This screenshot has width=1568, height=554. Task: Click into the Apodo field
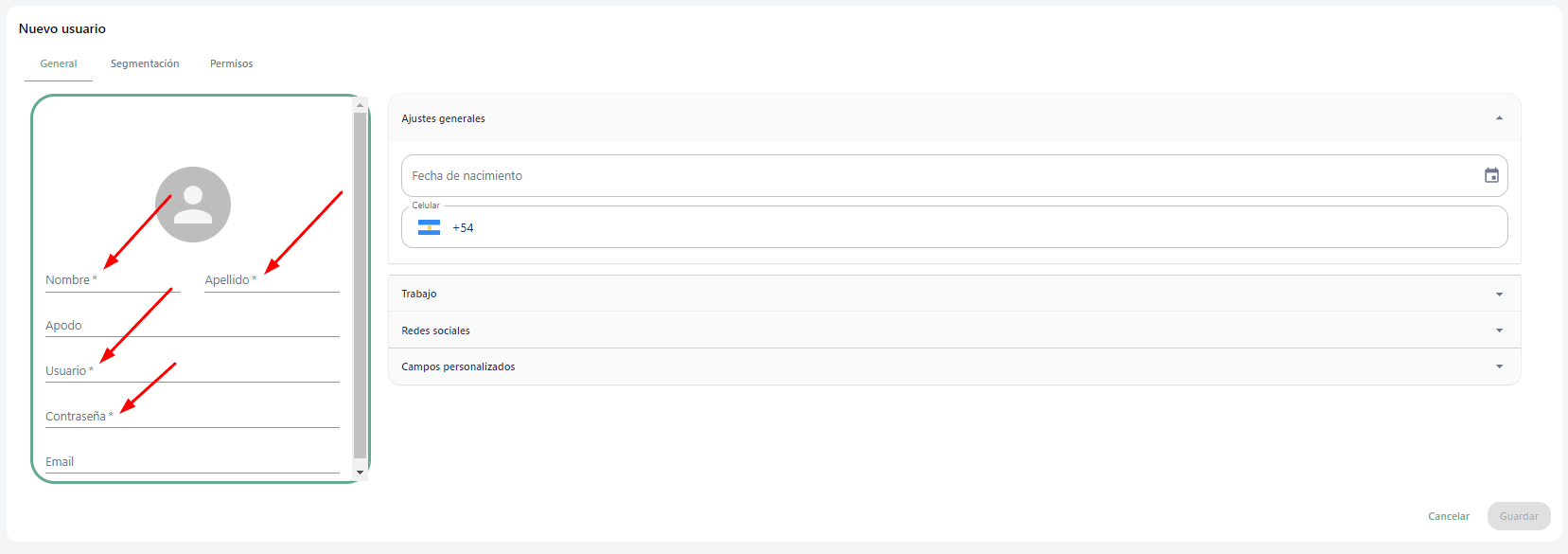[192, 325]
